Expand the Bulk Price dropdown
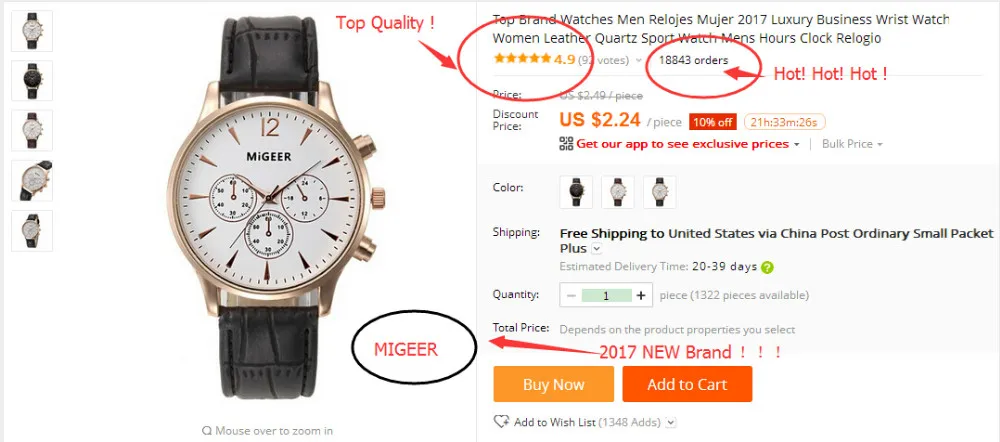1000x442 pixels. (852, 144)
